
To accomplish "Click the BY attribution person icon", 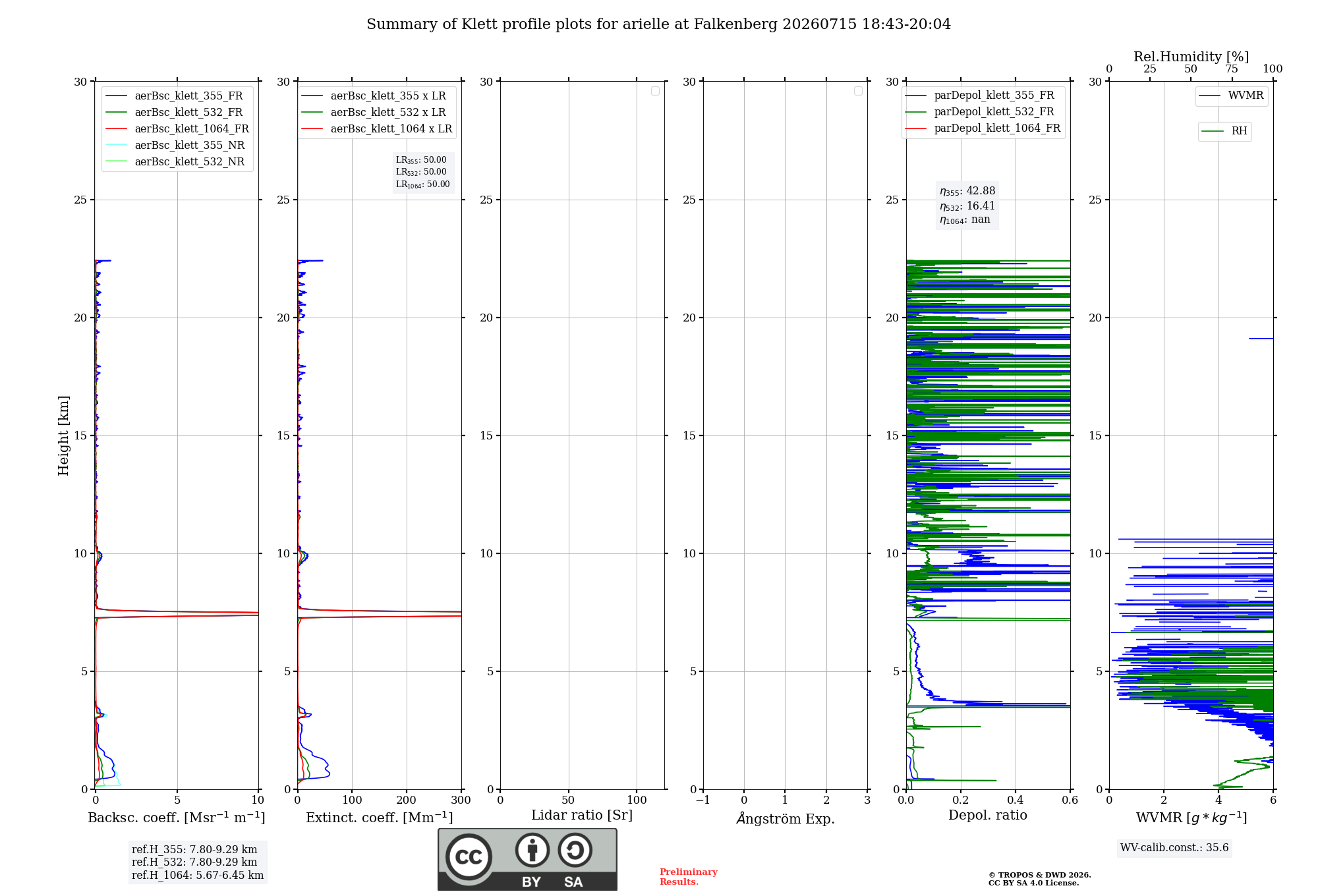I will pos(532,850).
